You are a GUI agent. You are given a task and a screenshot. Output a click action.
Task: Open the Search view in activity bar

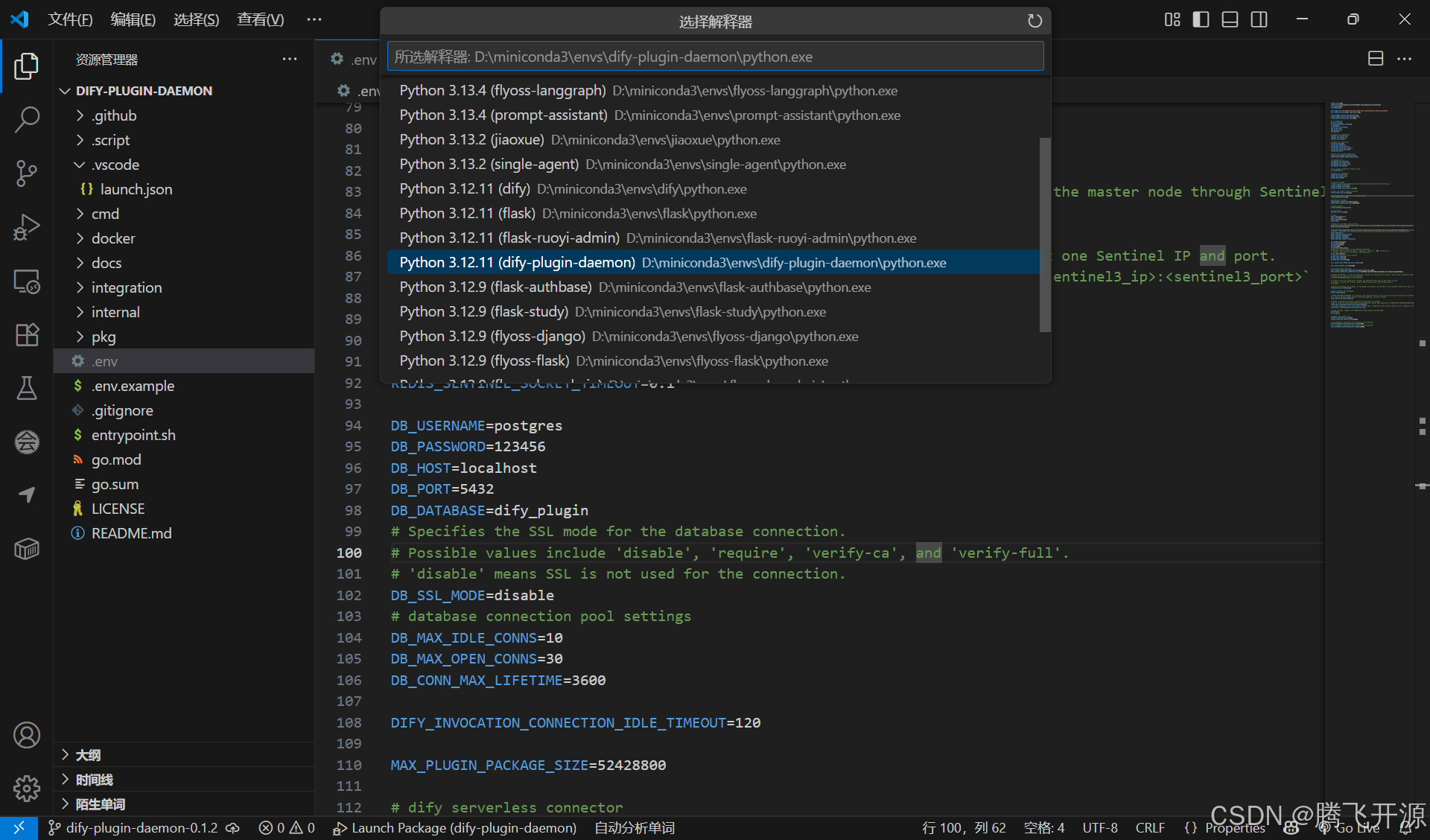[27, 118]
